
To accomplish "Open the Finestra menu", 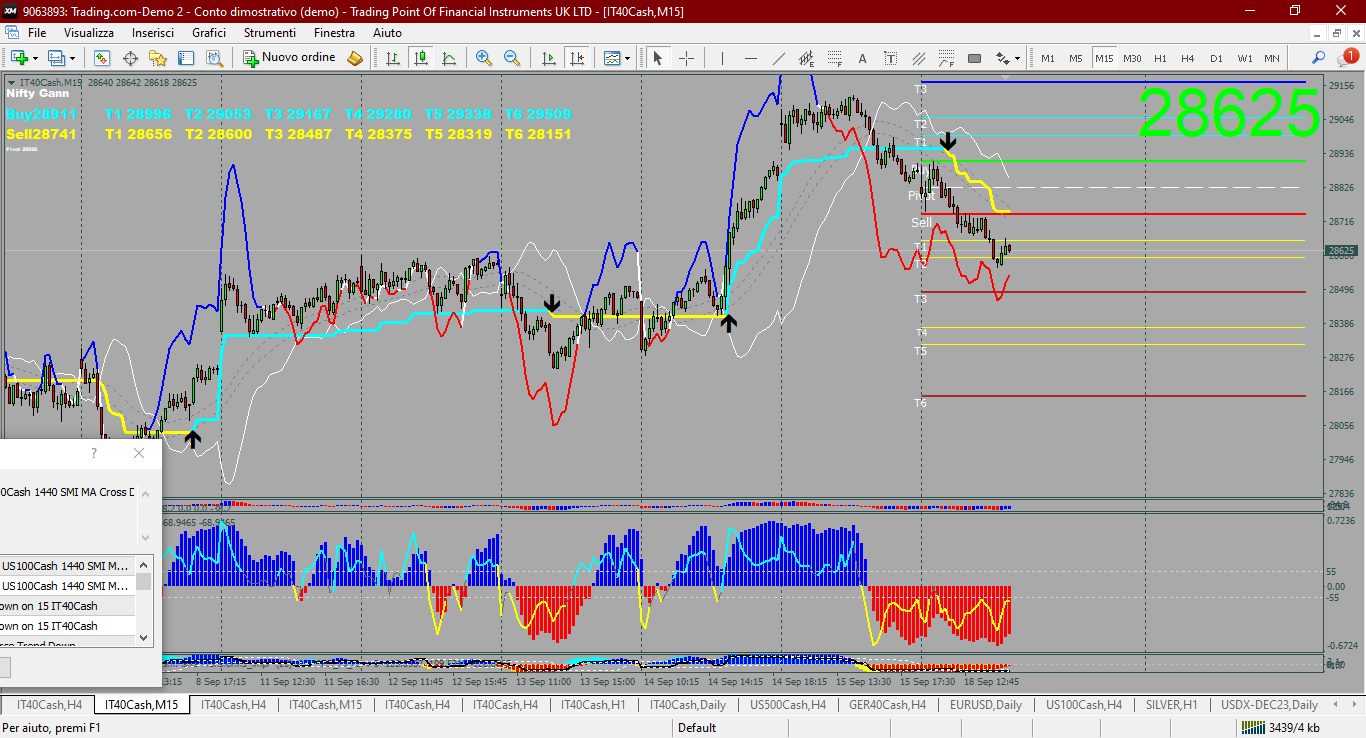I will tap(334, 33).
